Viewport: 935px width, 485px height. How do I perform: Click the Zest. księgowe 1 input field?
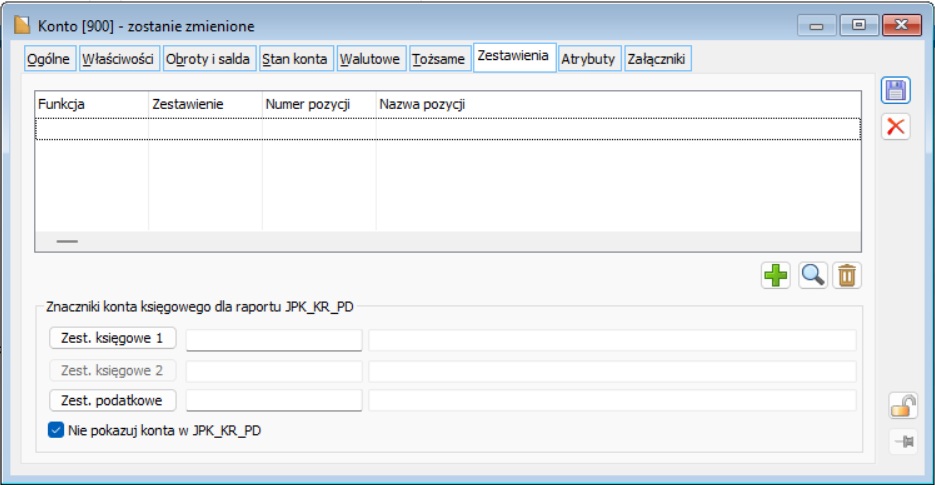click(x=273, y=340)
